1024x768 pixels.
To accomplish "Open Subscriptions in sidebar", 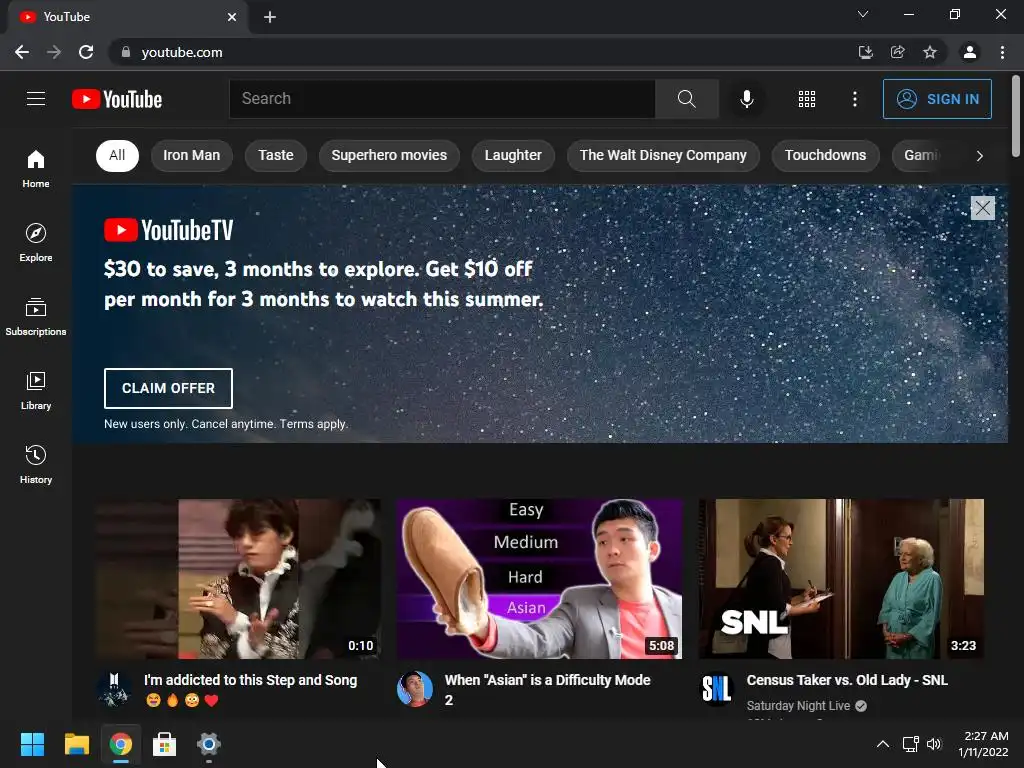I will (x=36, y=316).
